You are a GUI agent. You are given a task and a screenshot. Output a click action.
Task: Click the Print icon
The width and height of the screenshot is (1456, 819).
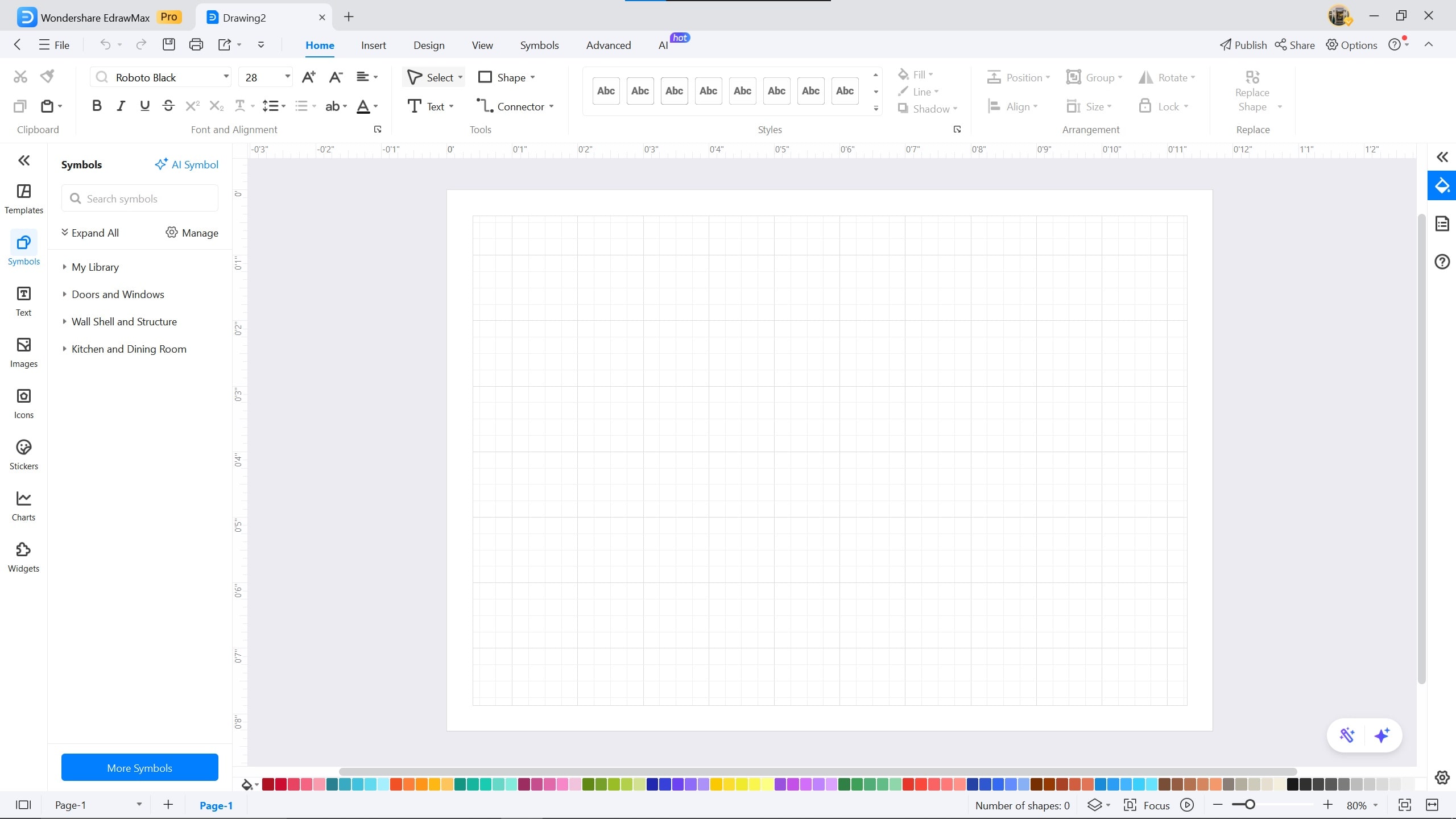pyautogui.click(x=196, y=44)
